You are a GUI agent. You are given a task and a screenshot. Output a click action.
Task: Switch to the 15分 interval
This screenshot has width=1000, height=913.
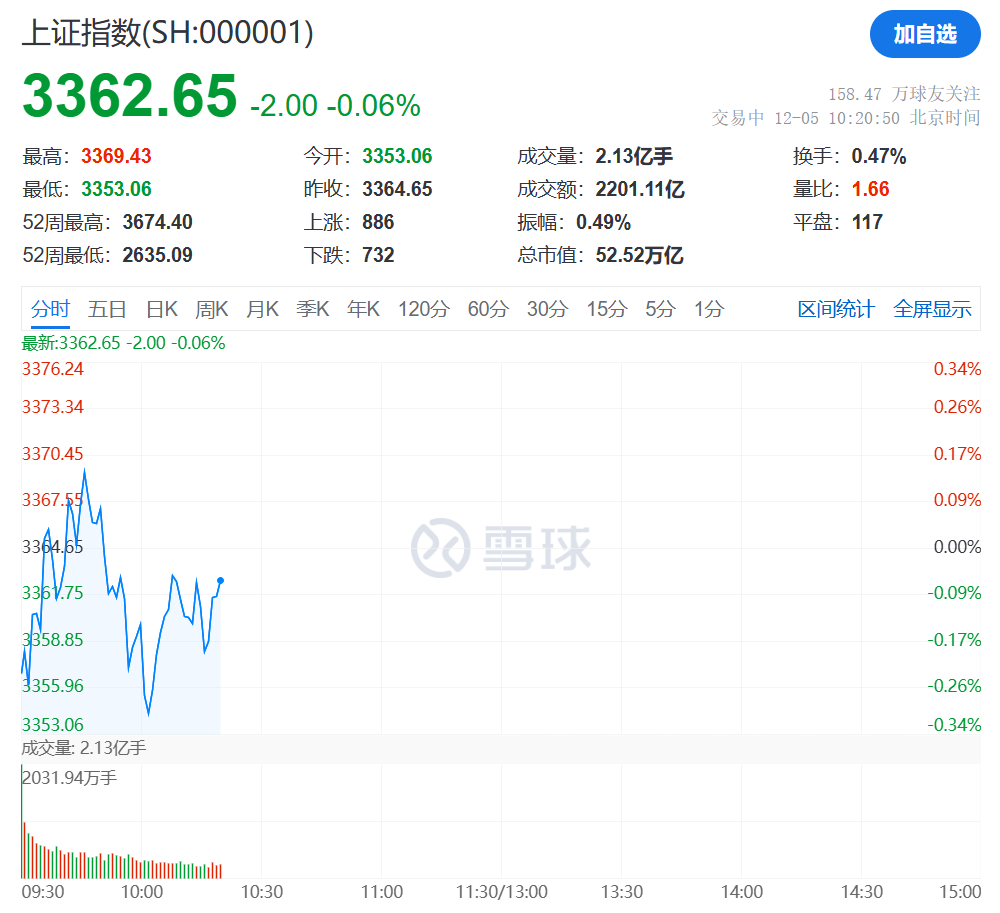pos(606,309)
